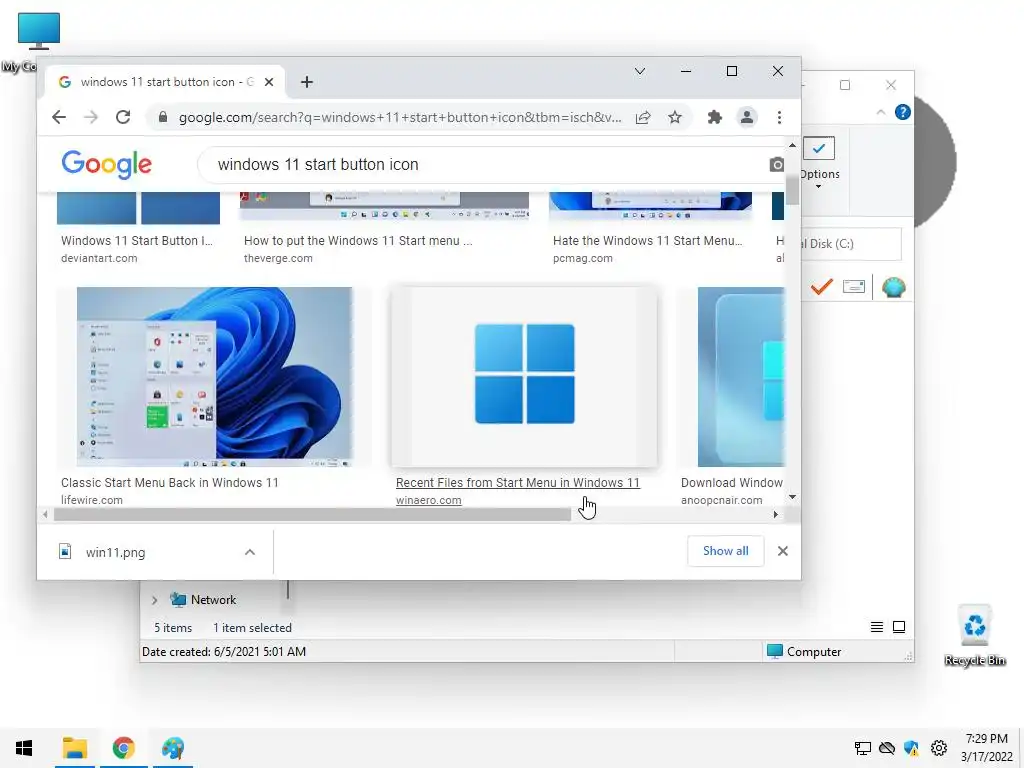
Task: Click the network tray icon
Action: pyautogui.click(x=863, y=748)
